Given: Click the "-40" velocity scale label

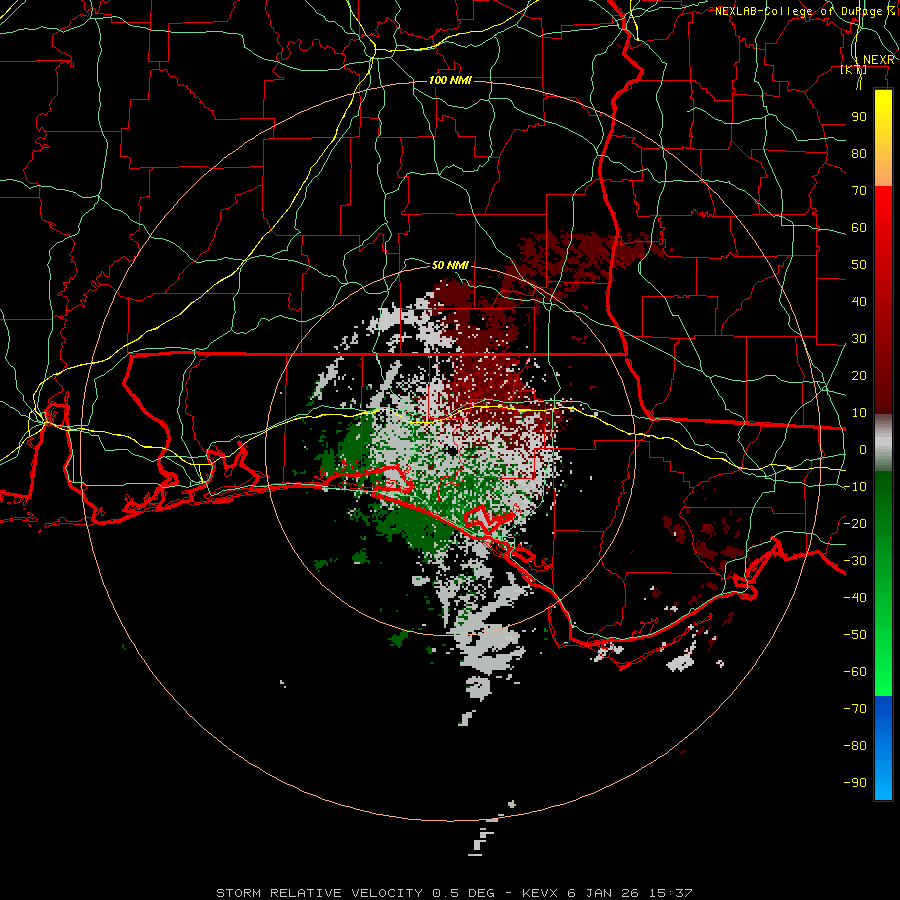Looking at the screenshot, I should pyautogui.click(x=855, y=598).
